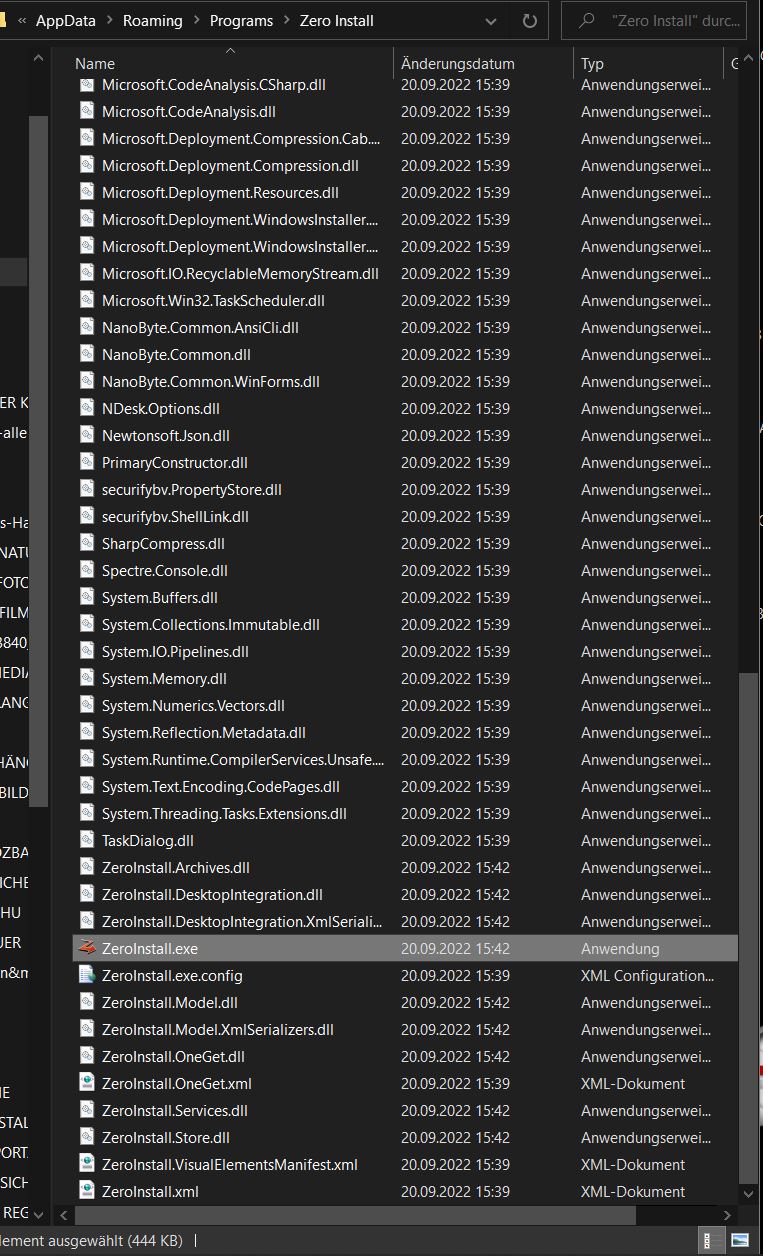Select ZeroInstall.OneGet.dll file name
The image size is (763, 1256).
[173, 1057]
